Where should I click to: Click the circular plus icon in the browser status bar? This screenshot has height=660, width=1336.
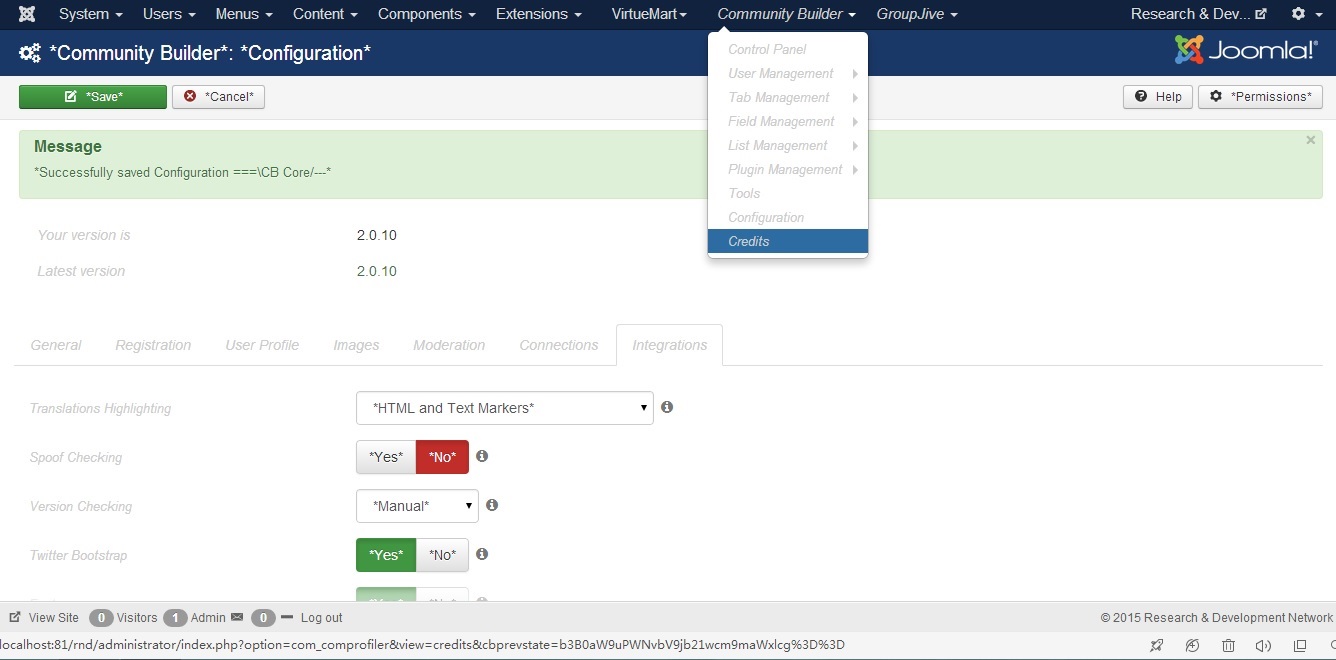(1192, 646)
